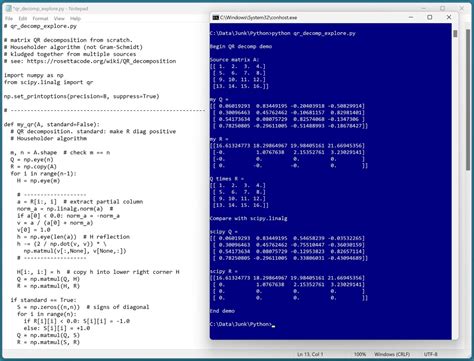Click the console title bar text conhost.exe
The image size is (474, 361).
(258, 17)
